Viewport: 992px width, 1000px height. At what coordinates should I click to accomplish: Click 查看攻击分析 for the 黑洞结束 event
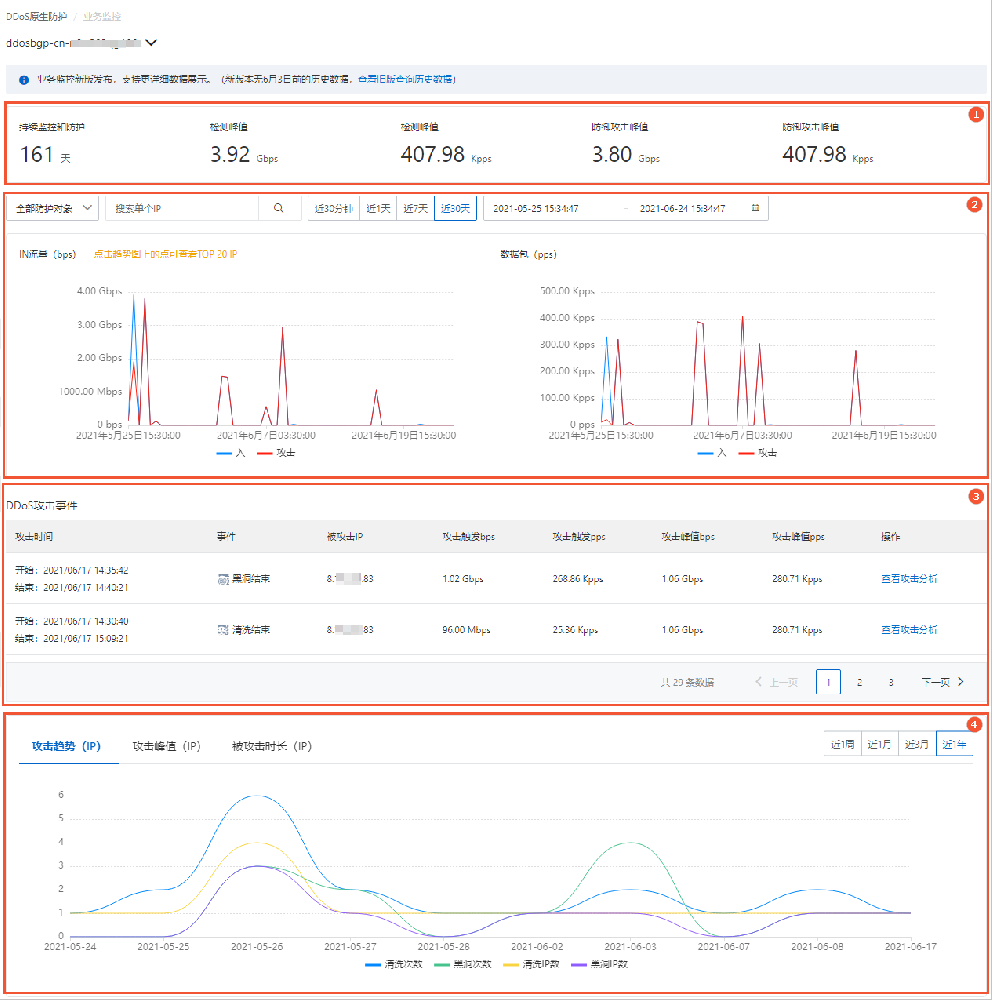click(909, 579)
